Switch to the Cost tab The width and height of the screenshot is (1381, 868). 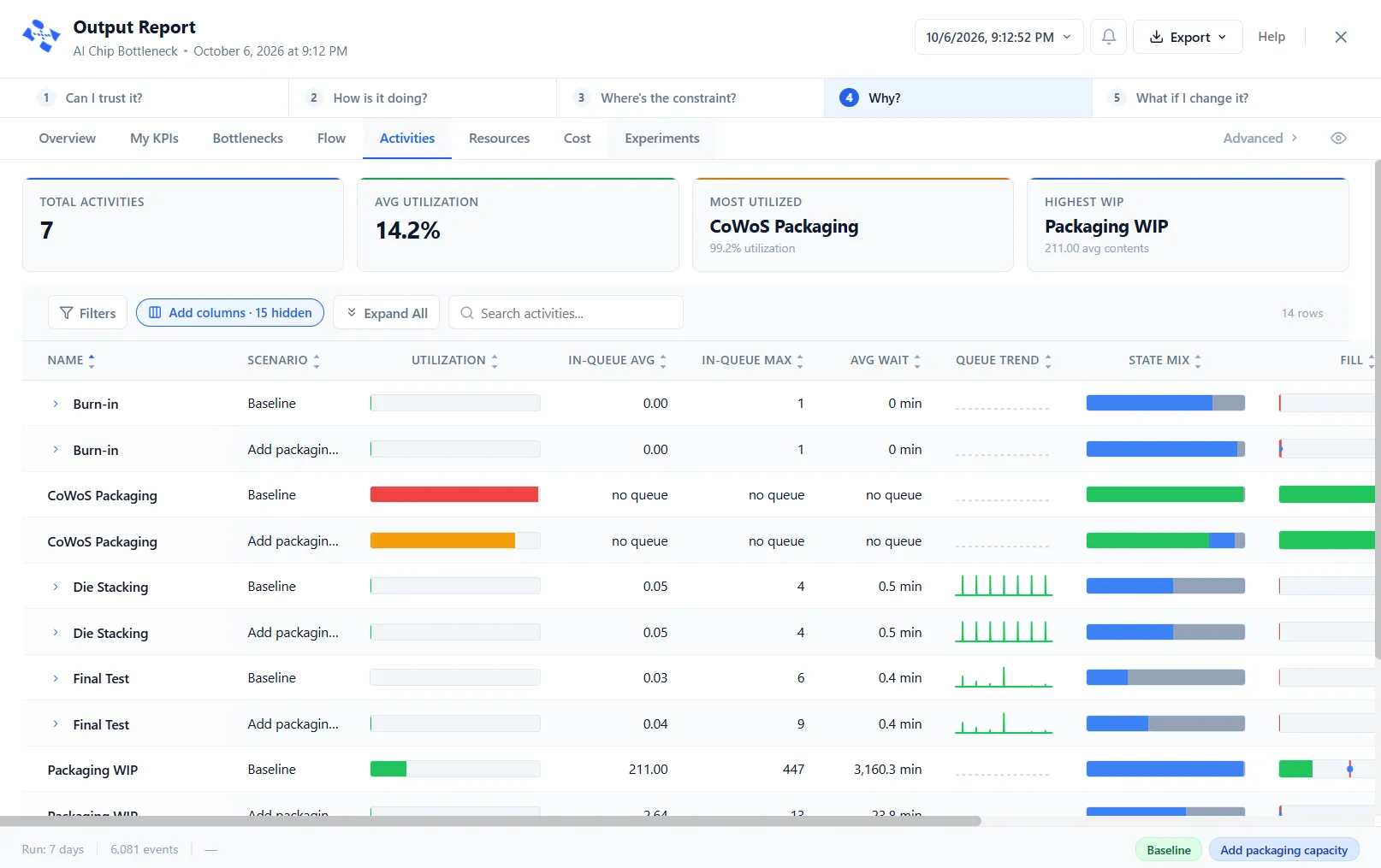578,138
